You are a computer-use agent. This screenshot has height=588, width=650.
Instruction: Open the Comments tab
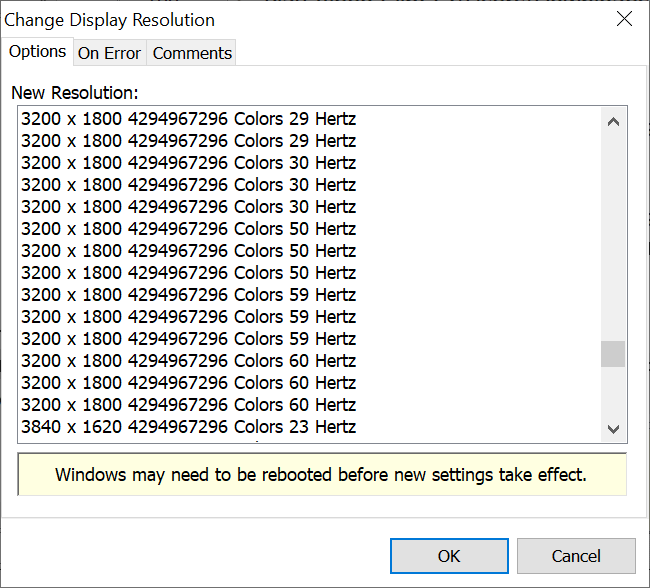(192, 53)
